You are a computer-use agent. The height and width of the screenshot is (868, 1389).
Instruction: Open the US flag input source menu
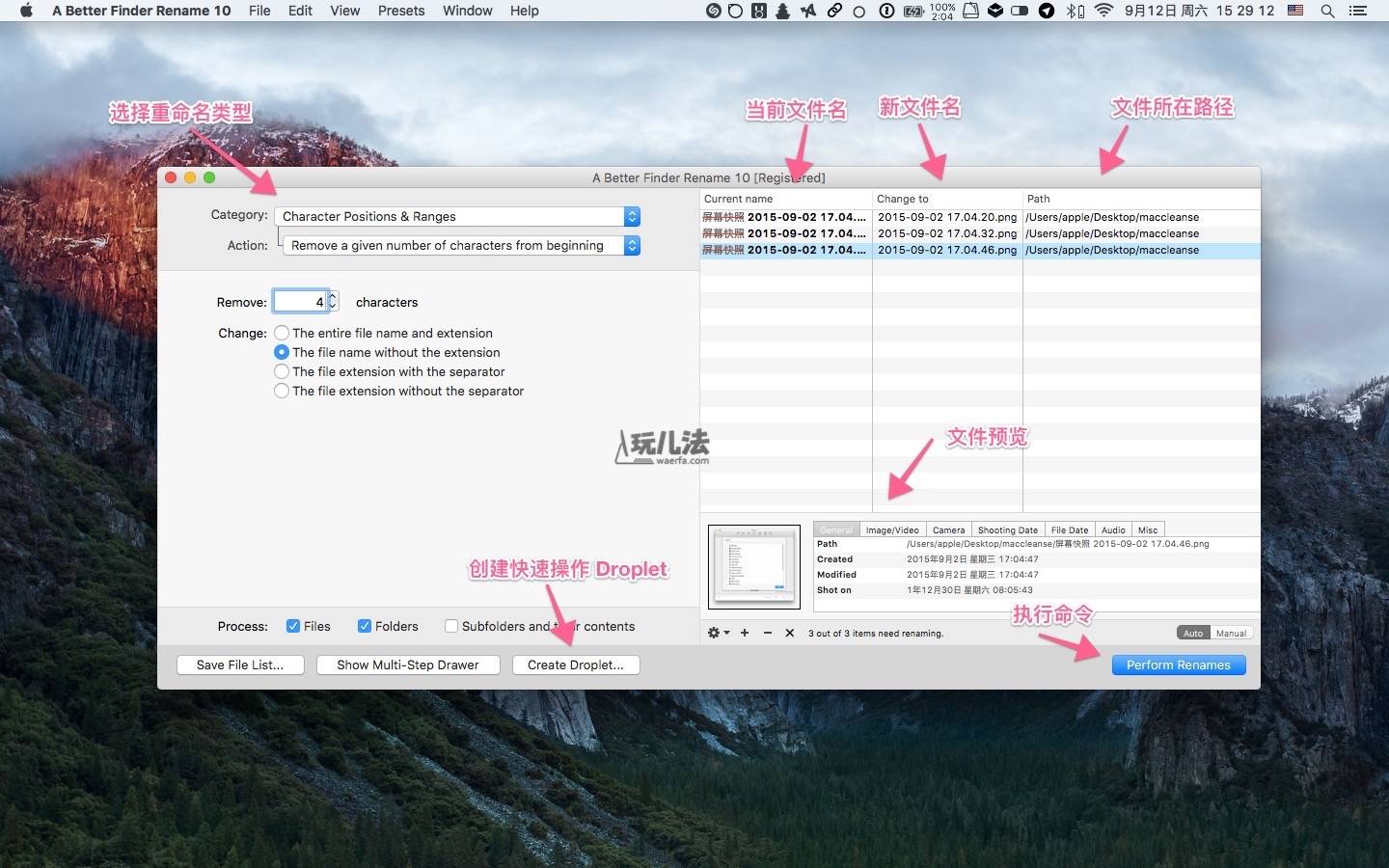(1295, 11)
